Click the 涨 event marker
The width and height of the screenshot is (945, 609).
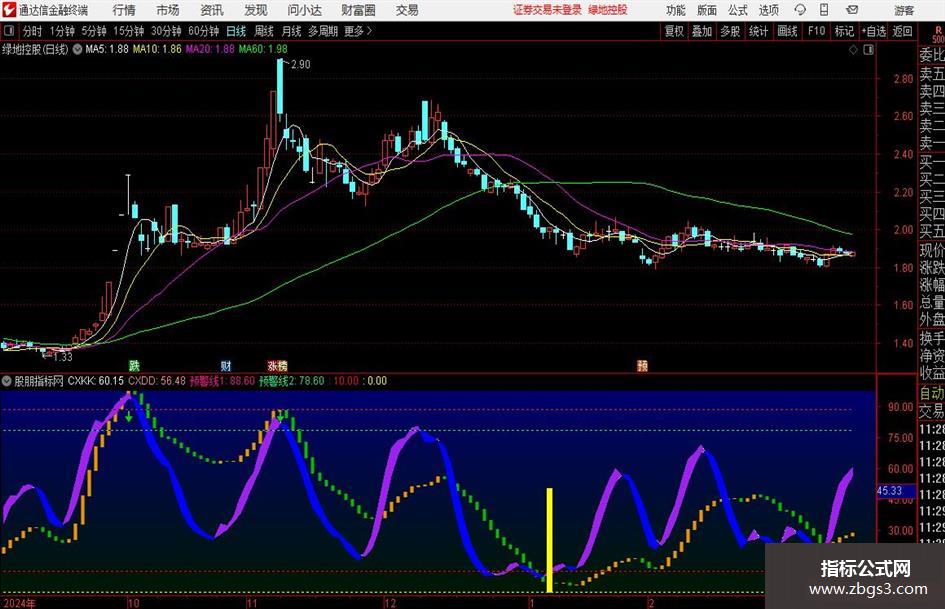(273, 365)
